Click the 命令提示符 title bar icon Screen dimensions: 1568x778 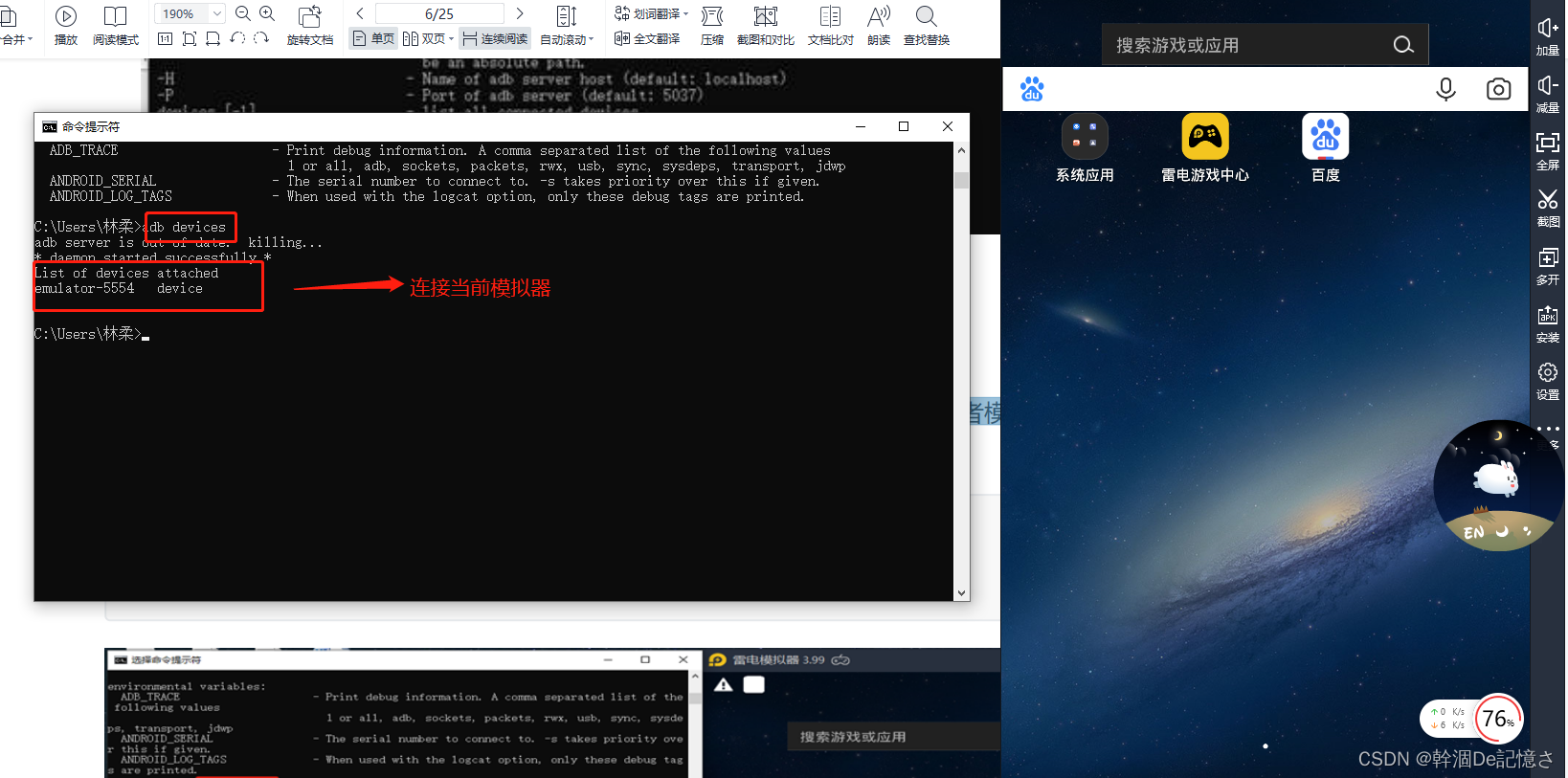point(49,126)
